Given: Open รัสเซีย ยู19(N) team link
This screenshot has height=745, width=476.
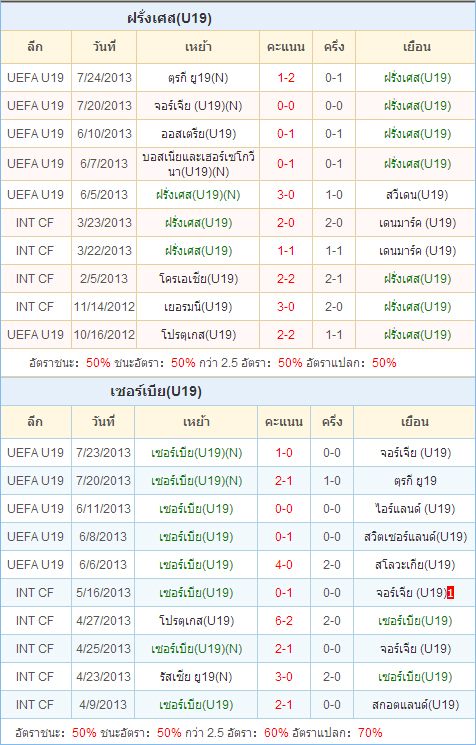Looking at the screenshot, I should pos(196,677).
